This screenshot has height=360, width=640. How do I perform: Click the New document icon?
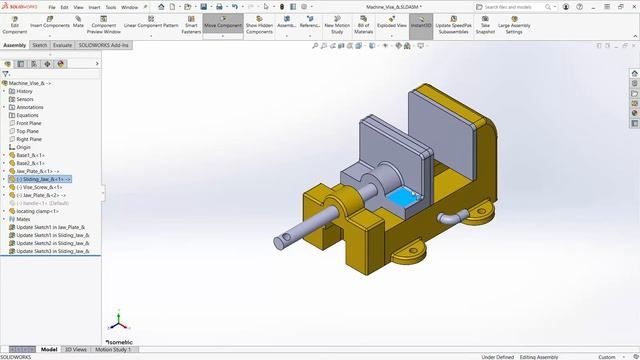pos(173,7)
